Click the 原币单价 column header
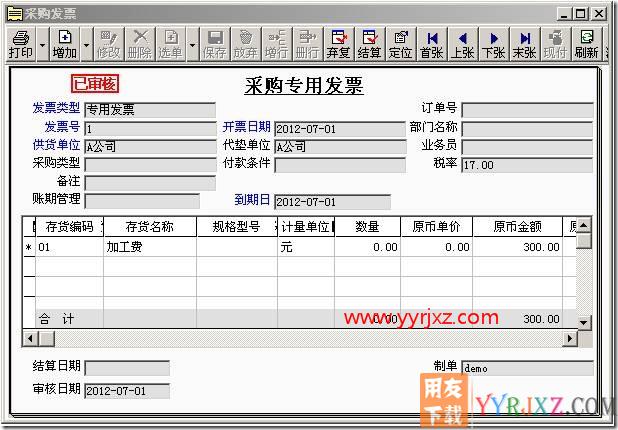618x430 pixels. coord(436,227)
